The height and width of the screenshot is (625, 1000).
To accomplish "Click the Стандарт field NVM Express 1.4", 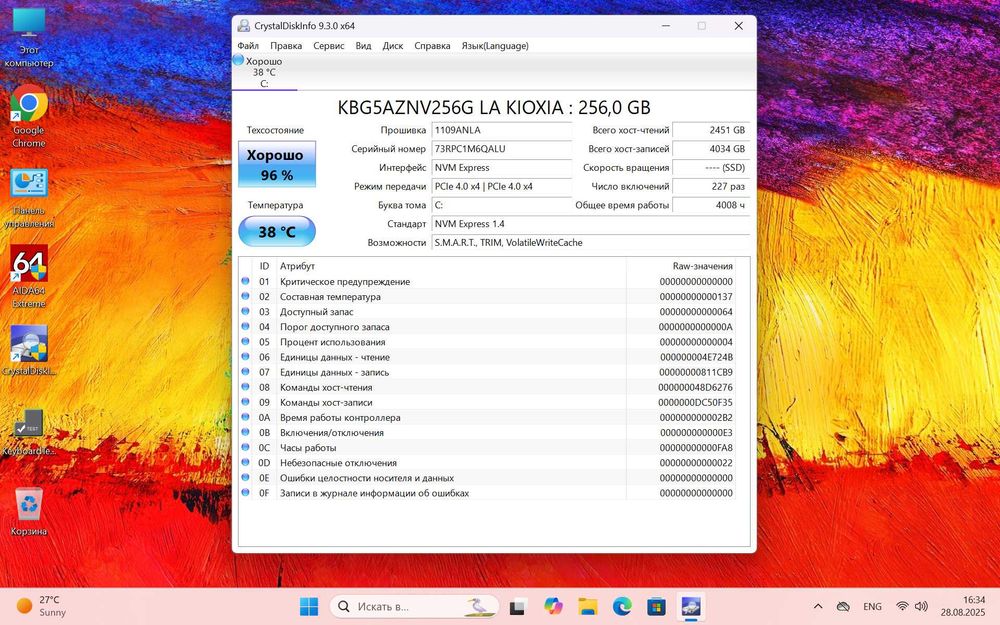I will [591, 224].
